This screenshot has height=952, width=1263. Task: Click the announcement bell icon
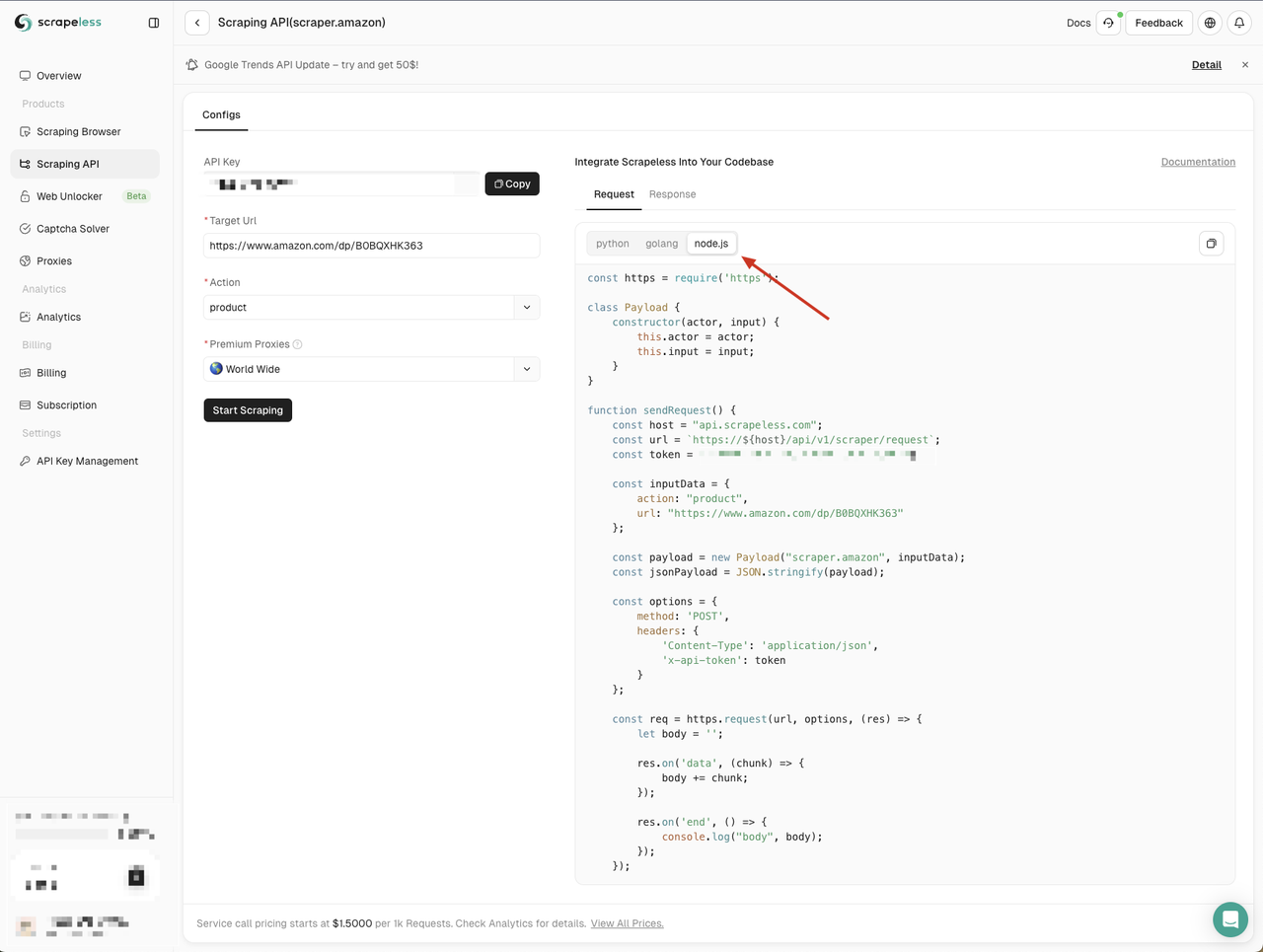(192, 65)
